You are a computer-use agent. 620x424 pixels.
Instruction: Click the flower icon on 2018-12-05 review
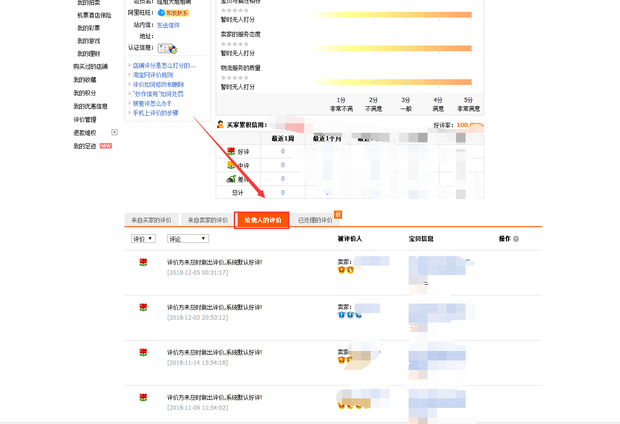pos(143,262)
